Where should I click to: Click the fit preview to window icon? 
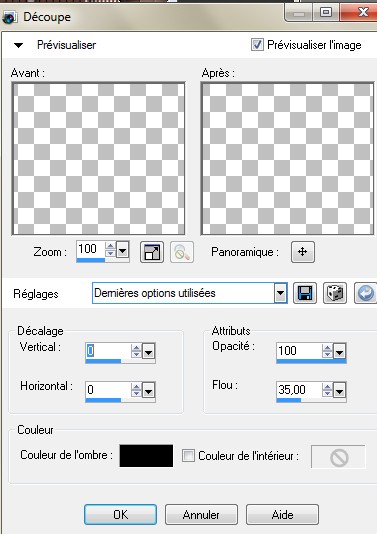152,252
